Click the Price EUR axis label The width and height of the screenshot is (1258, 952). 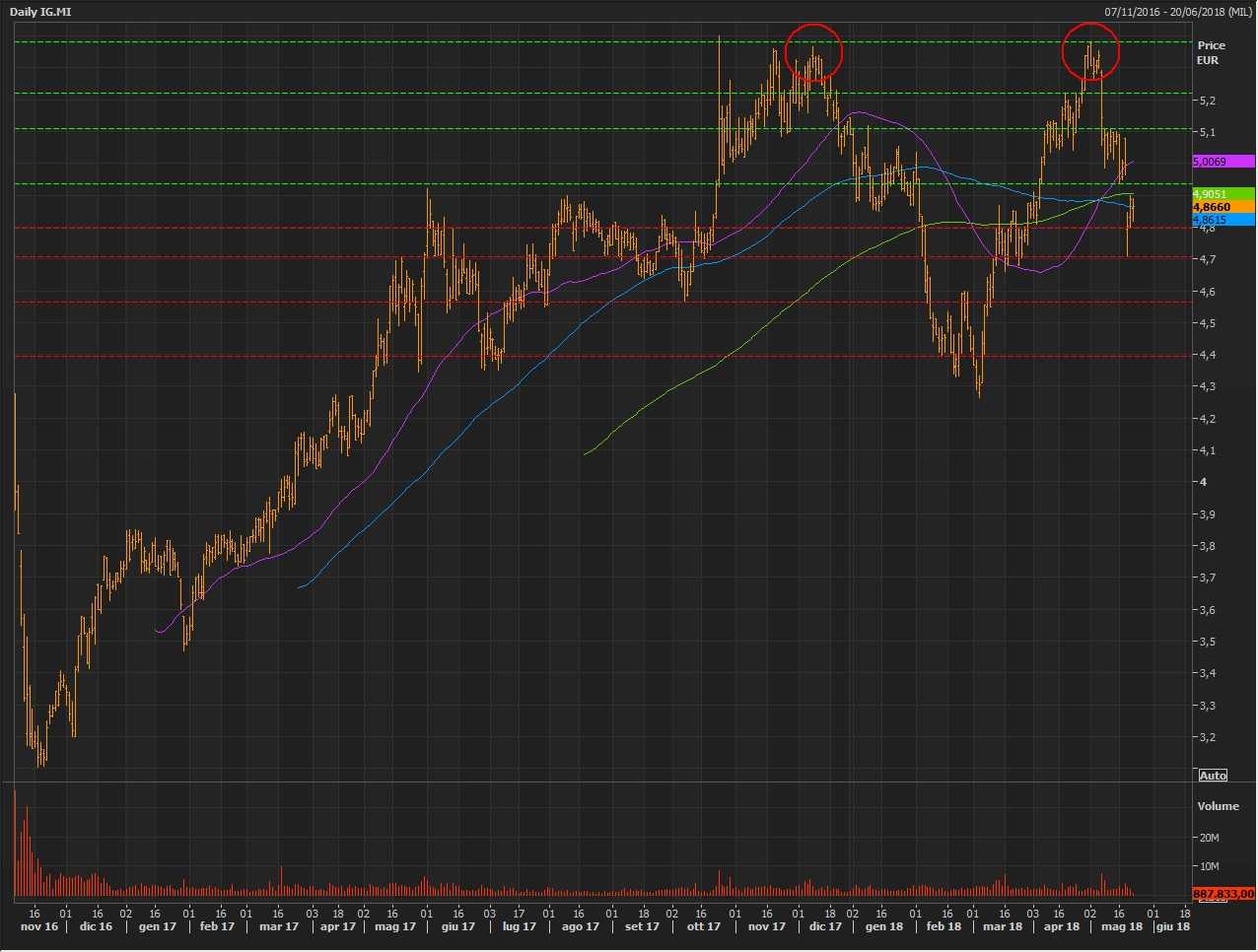click(1211, 52)
